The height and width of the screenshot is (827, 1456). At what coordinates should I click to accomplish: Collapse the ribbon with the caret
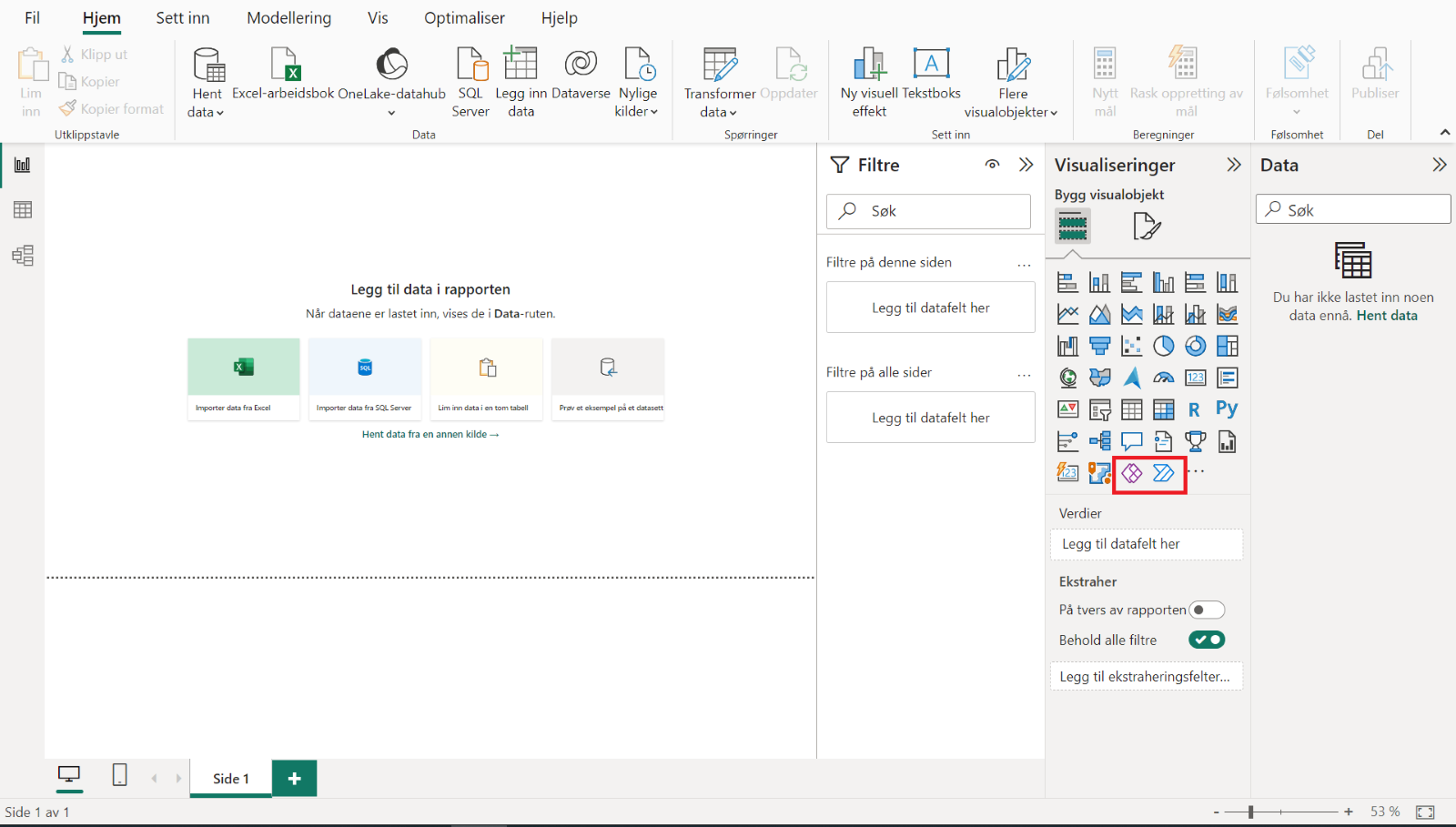[x=1445, y=133]
